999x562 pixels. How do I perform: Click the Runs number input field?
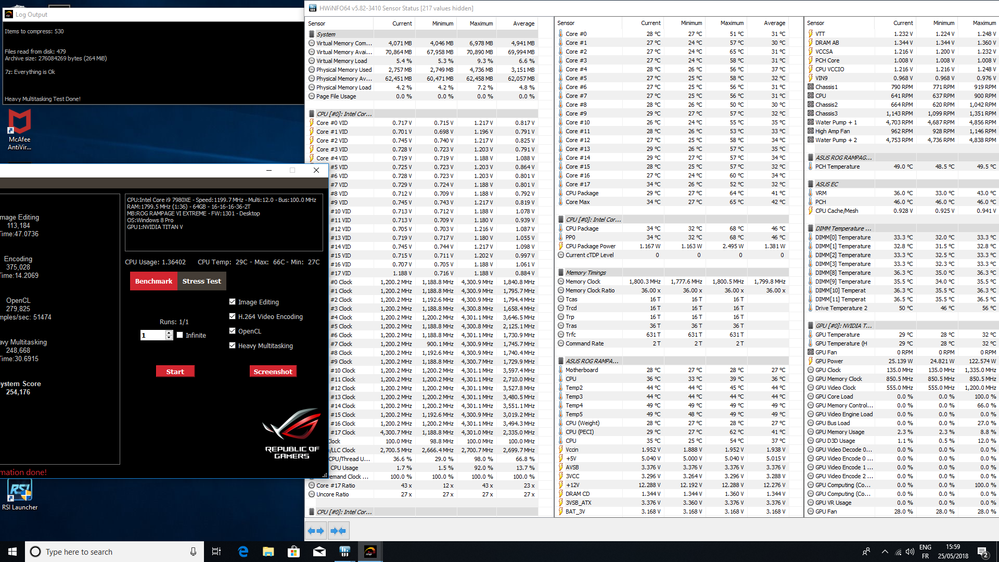click(153, 335)
